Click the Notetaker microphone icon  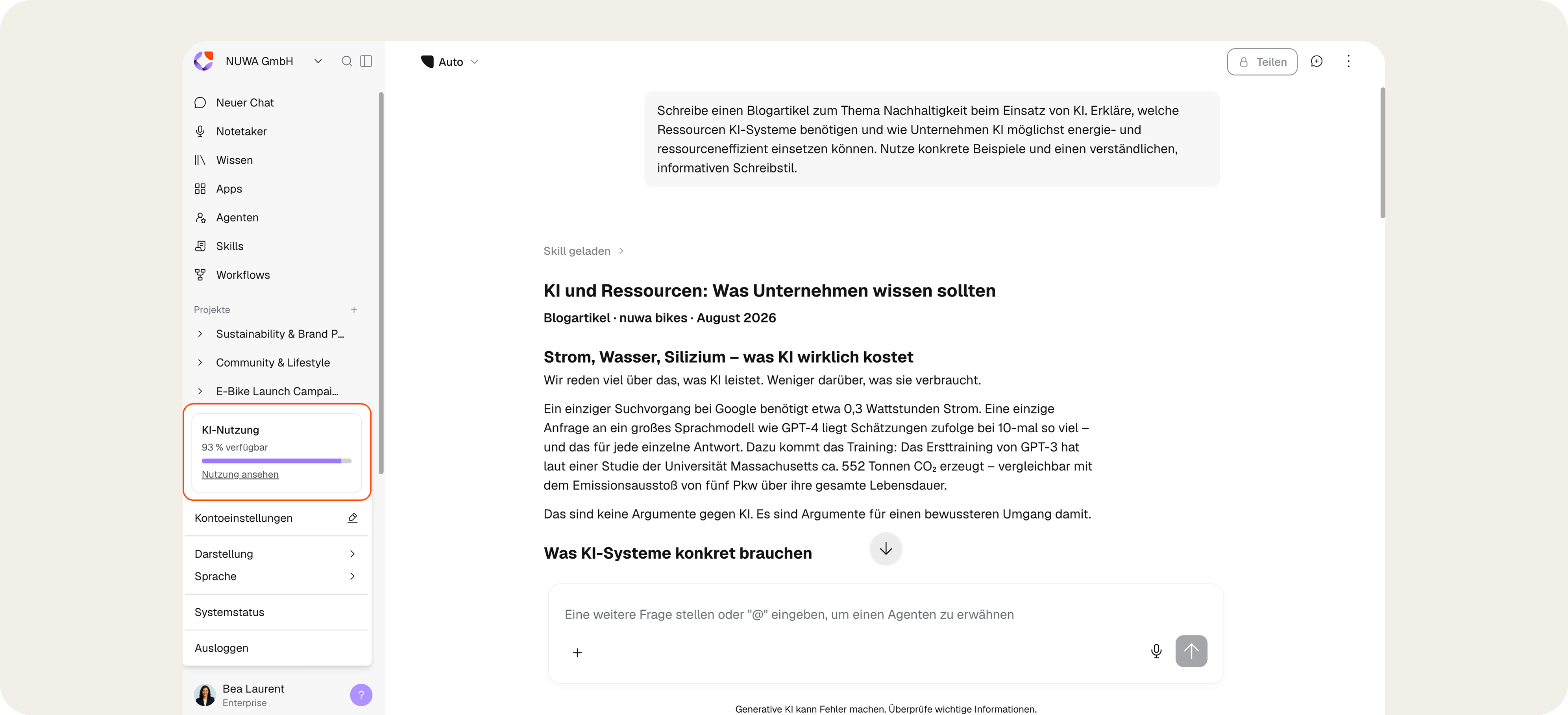coord(200,131)
